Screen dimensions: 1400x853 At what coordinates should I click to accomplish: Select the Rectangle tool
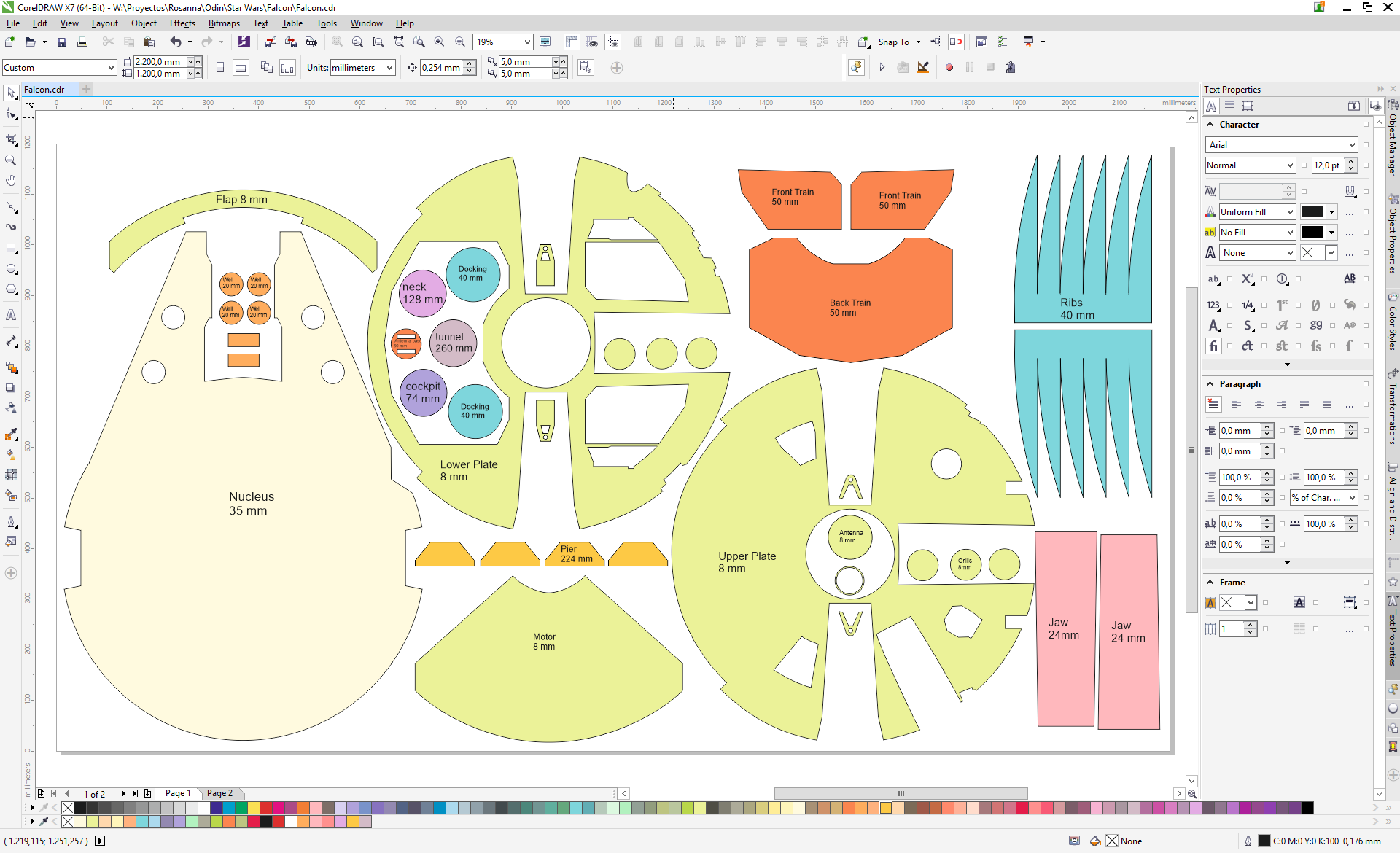(x=11, y=249)
